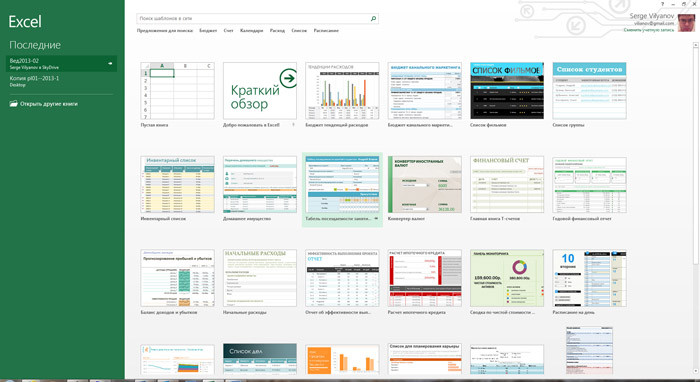Open the Инвентарный список template

point(177,184)
